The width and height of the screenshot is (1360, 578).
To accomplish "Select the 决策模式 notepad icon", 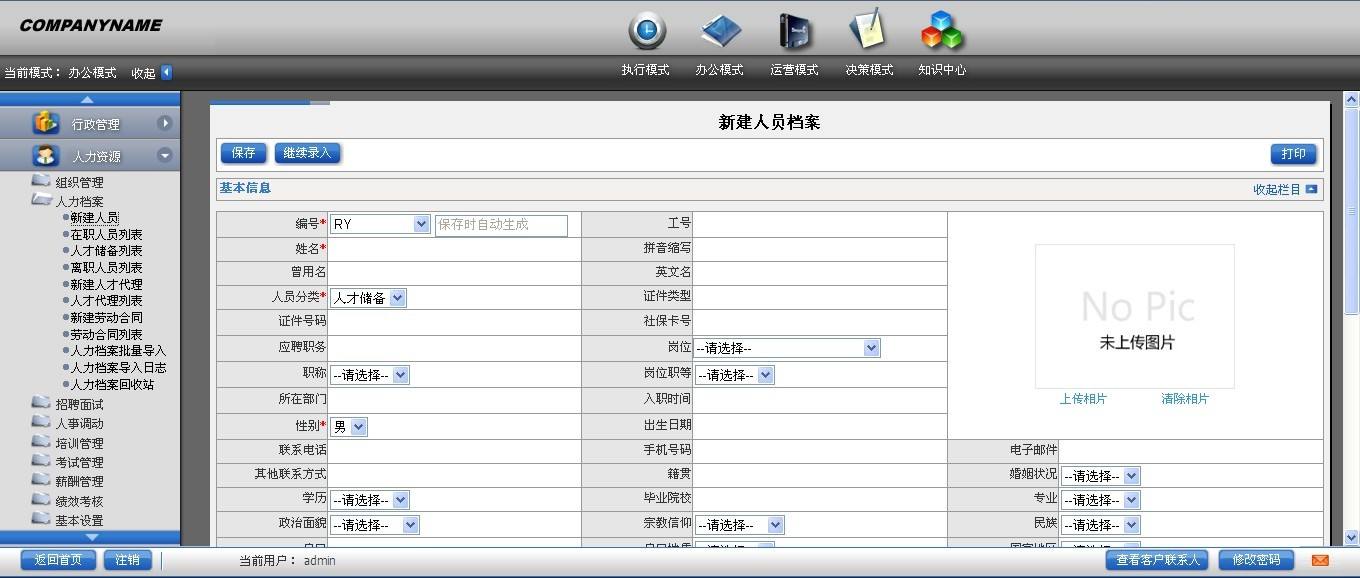I will 867,29.
